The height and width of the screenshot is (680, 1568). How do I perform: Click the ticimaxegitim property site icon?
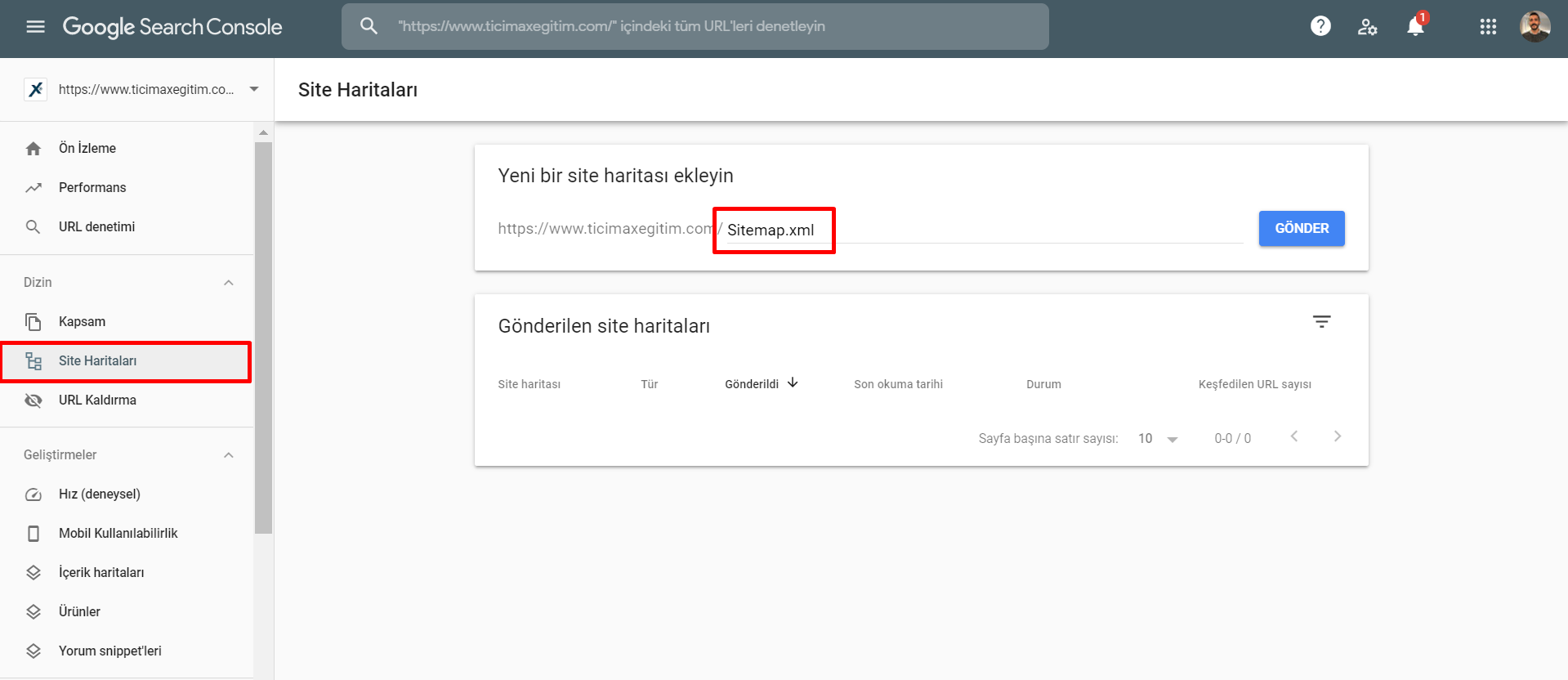click(x=35, y=89)
